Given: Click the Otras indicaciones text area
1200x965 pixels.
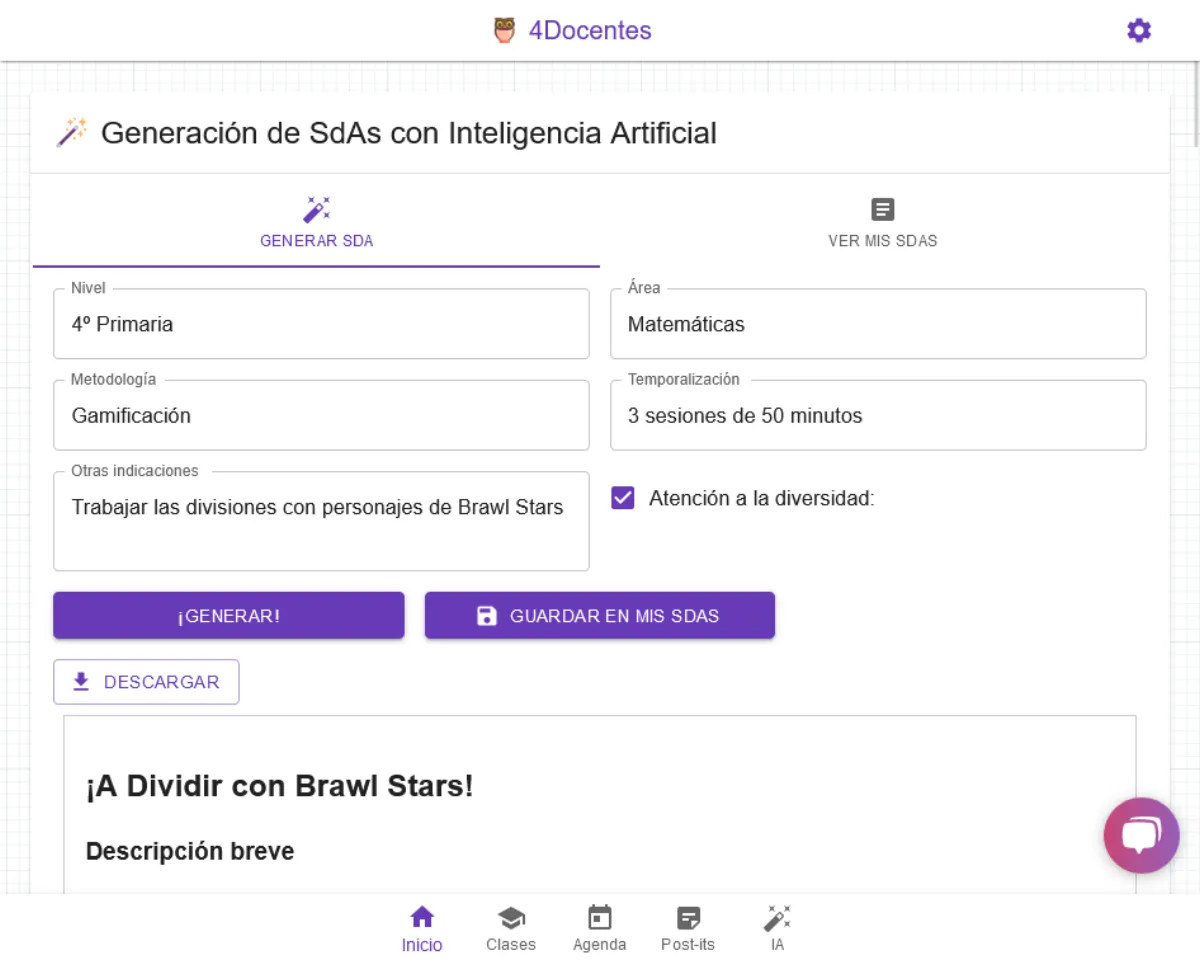Looking at the screenshot, I should 320,520.
